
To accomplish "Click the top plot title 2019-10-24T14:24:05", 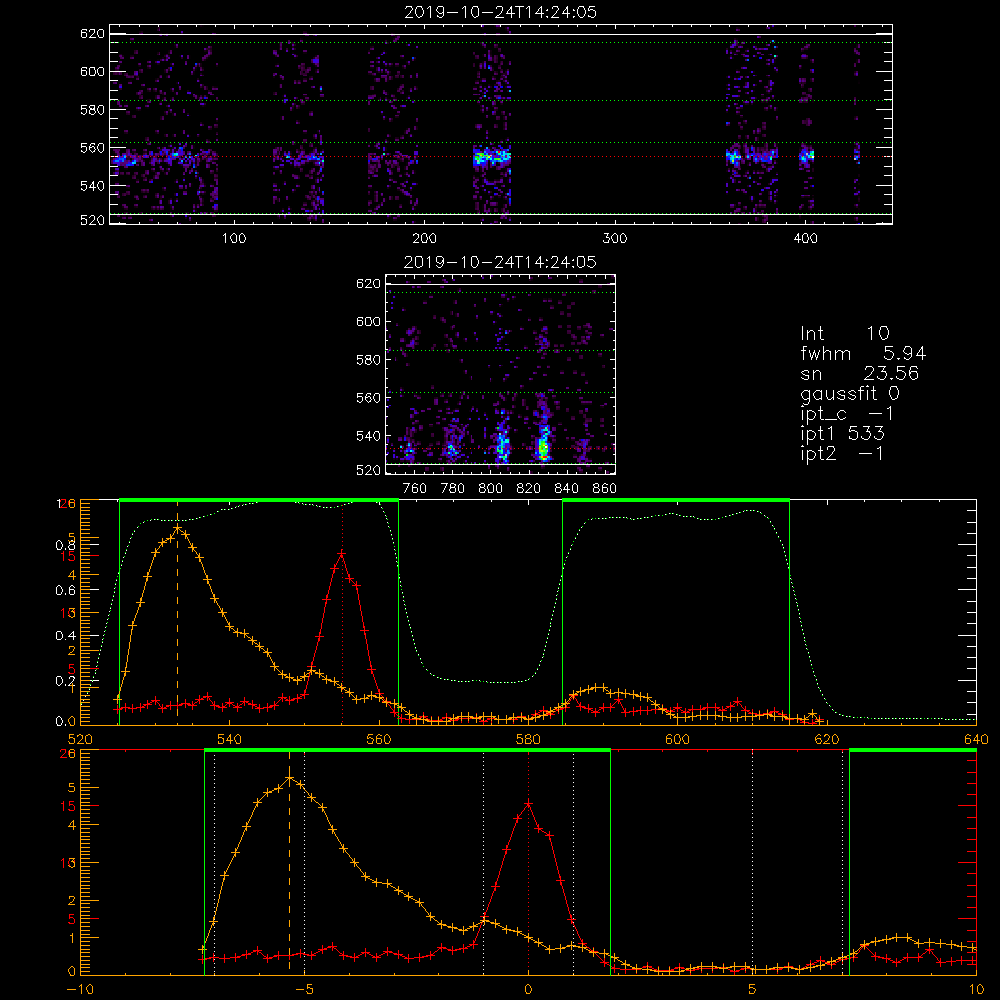I will (500, 12).
